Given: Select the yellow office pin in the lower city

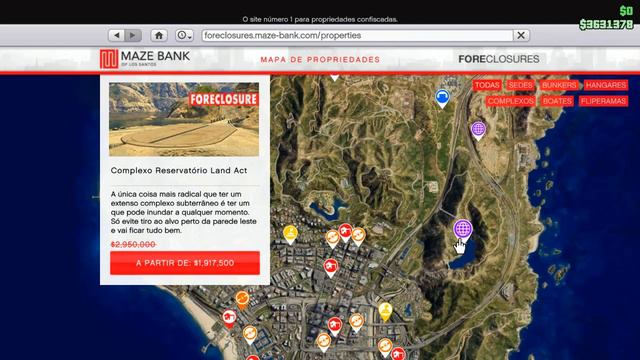Looking at the screenshot, I should tap(385, 311).
